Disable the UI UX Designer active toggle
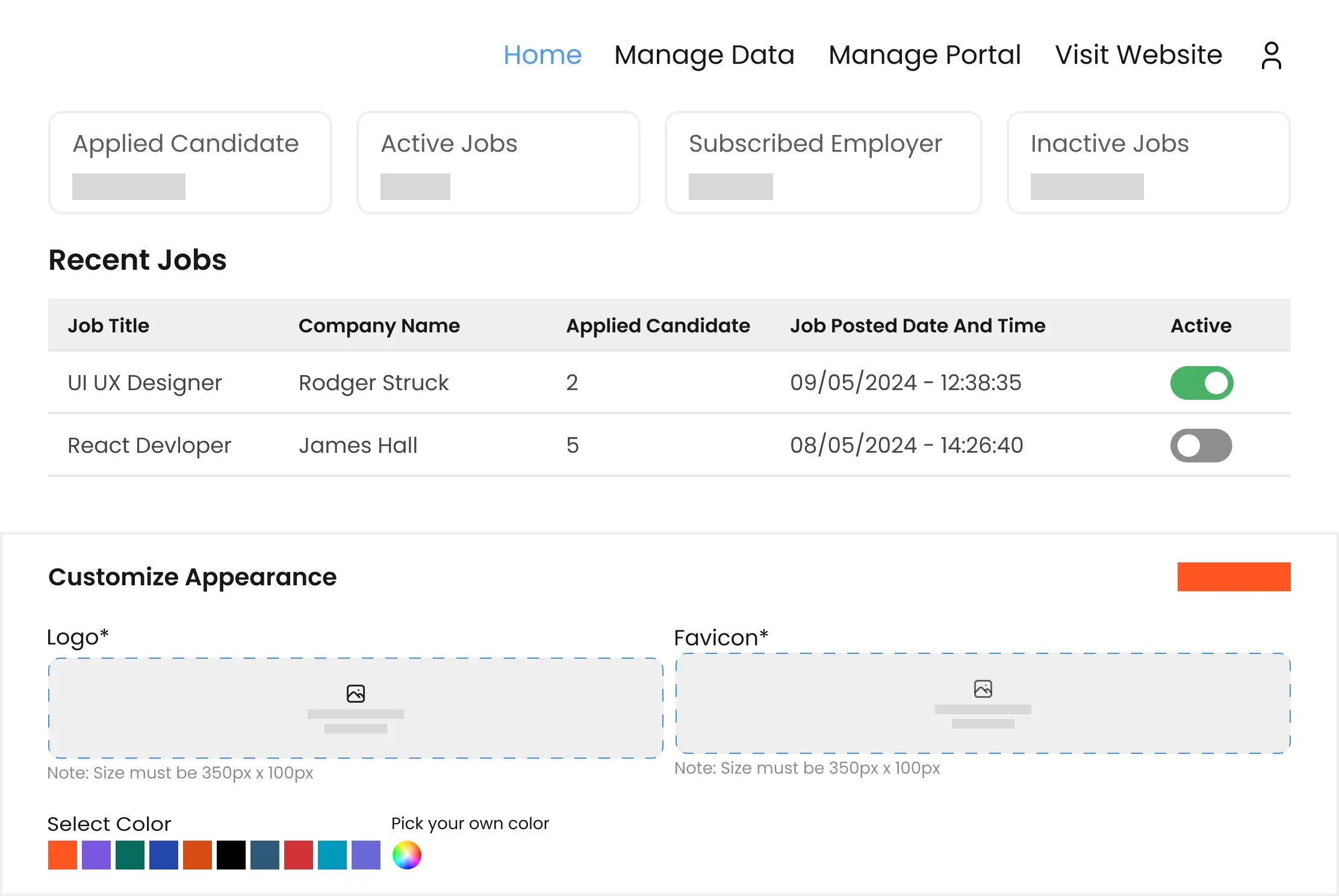Image resolution: width=1339 pixels, height=896 pixels. (x=1202, y=383)
